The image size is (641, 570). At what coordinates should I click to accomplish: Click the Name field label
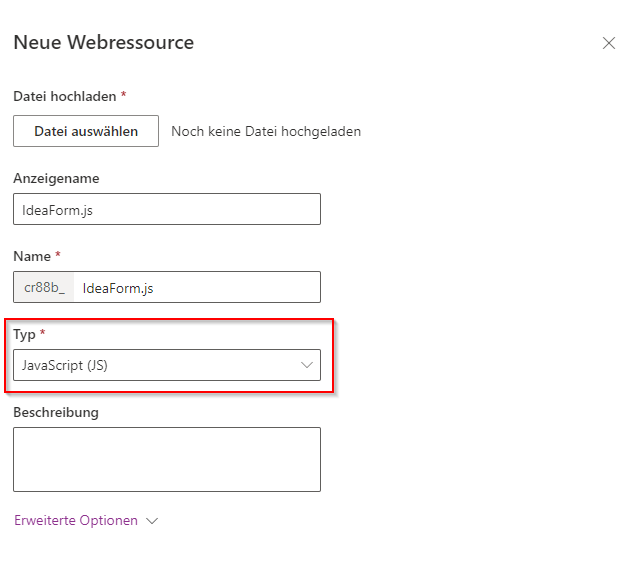[32, 257]
